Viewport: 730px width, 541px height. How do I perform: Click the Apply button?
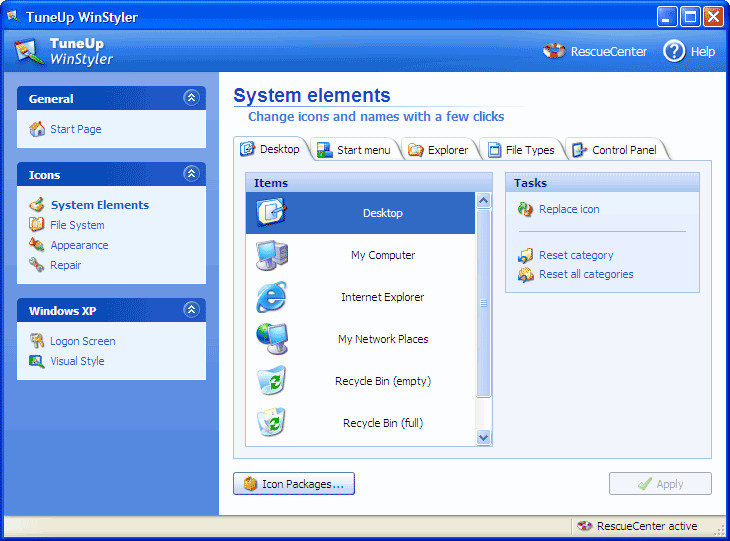pos(660,484)
